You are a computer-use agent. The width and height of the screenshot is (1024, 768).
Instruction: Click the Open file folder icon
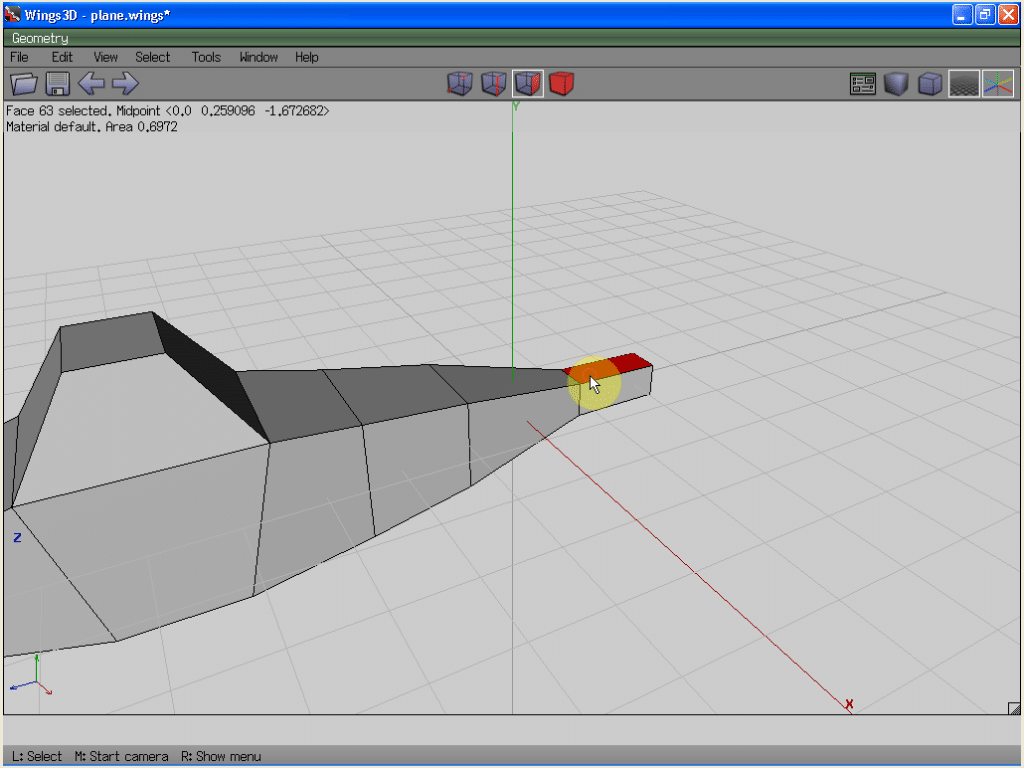[23, 84]
